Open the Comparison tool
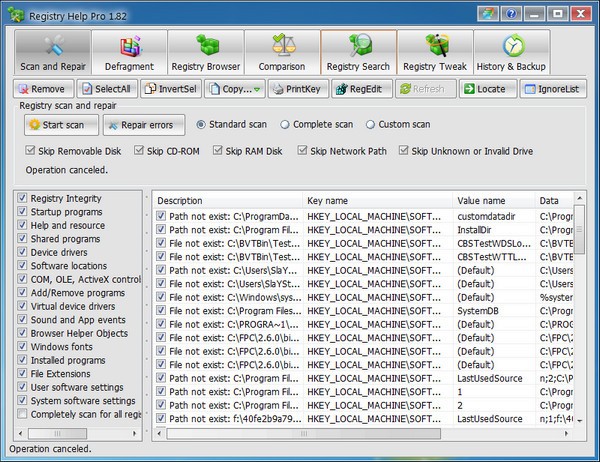This screenshot has width=600, height=462. tap(281, 52)
